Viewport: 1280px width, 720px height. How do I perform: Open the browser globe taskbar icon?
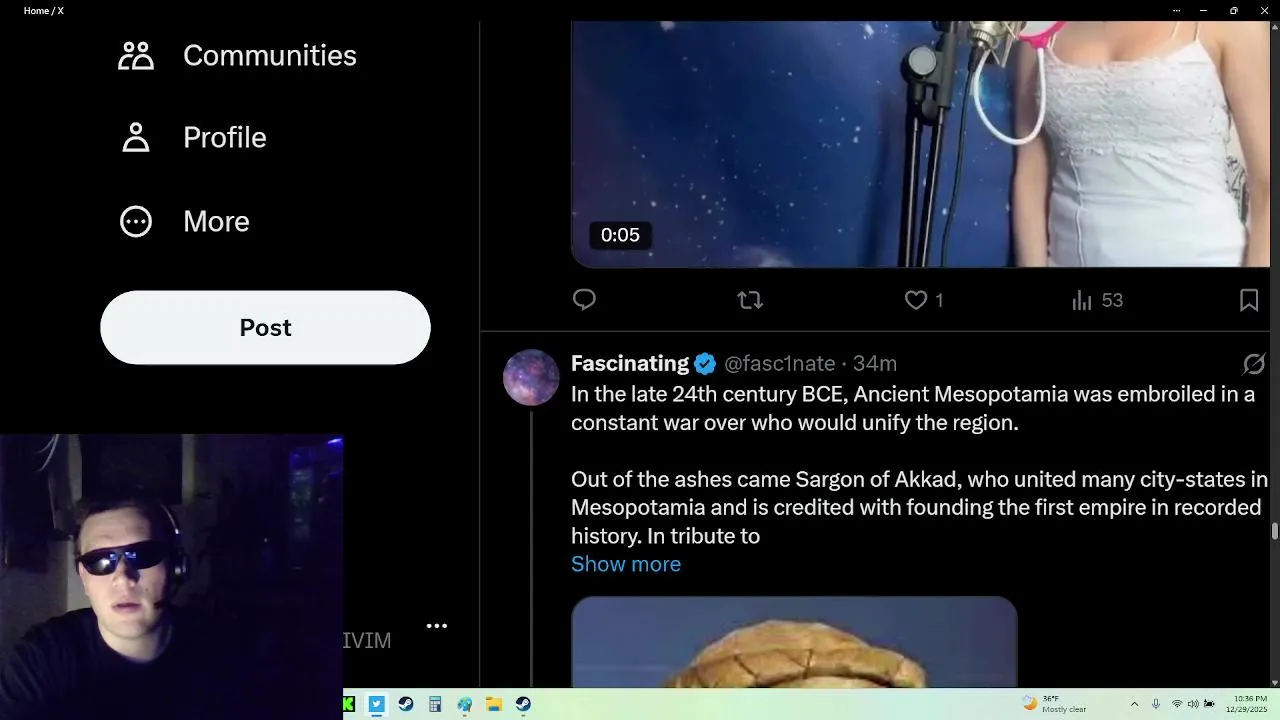(x=464, y=704)
